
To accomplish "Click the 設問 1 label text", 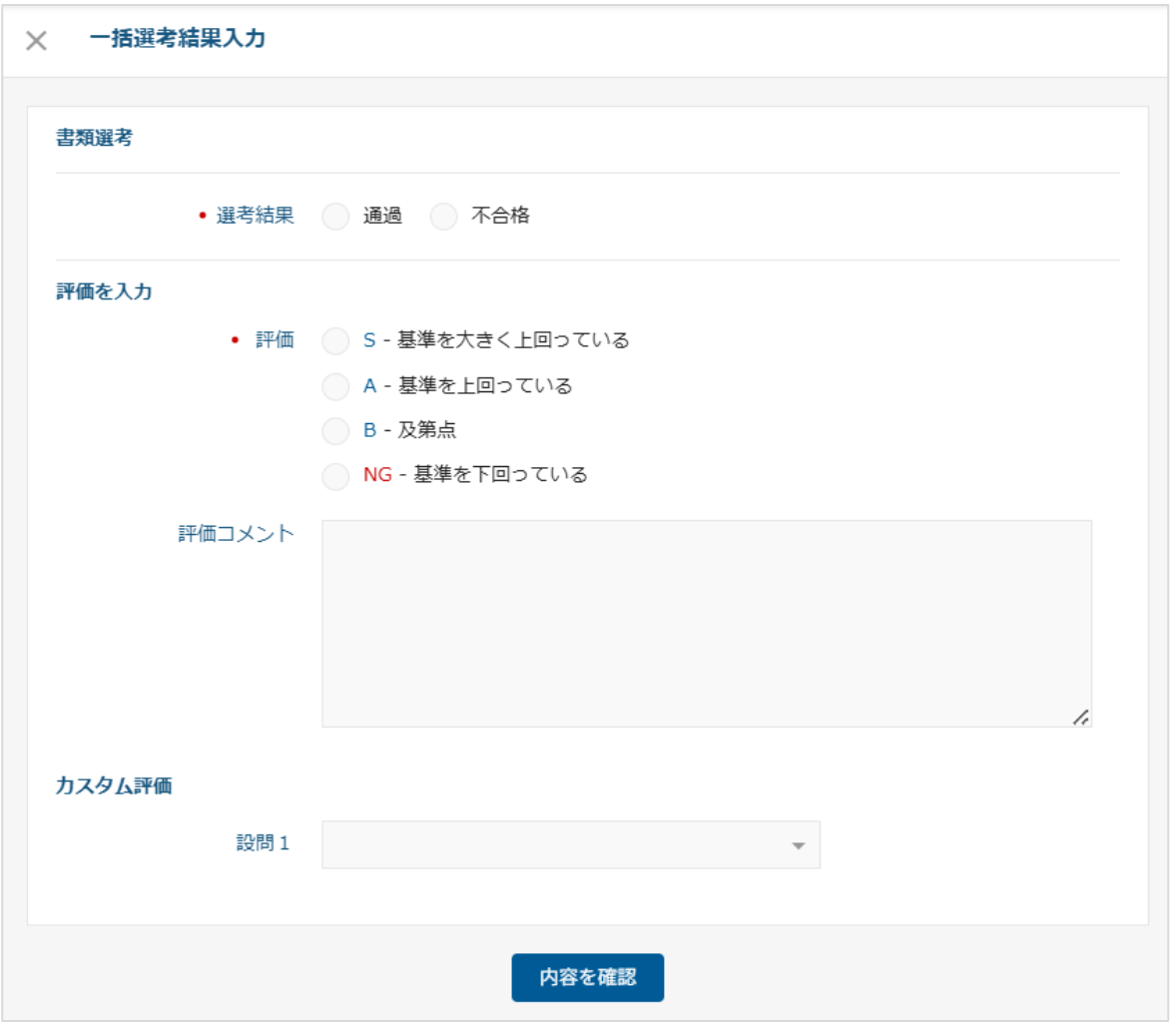I will point(263,843).
